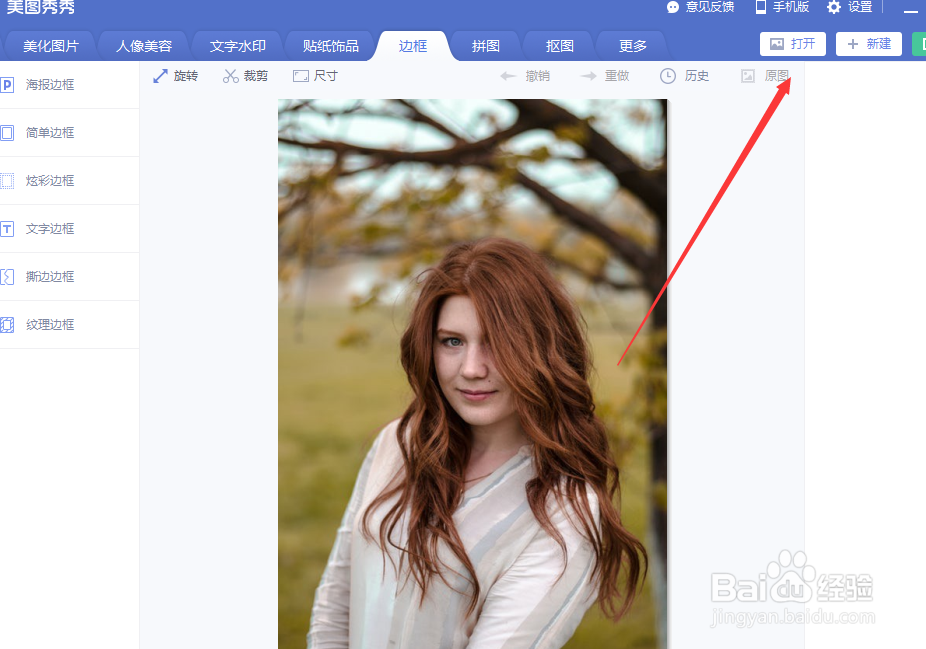Click the 打开 open image button

coord(793,44)
